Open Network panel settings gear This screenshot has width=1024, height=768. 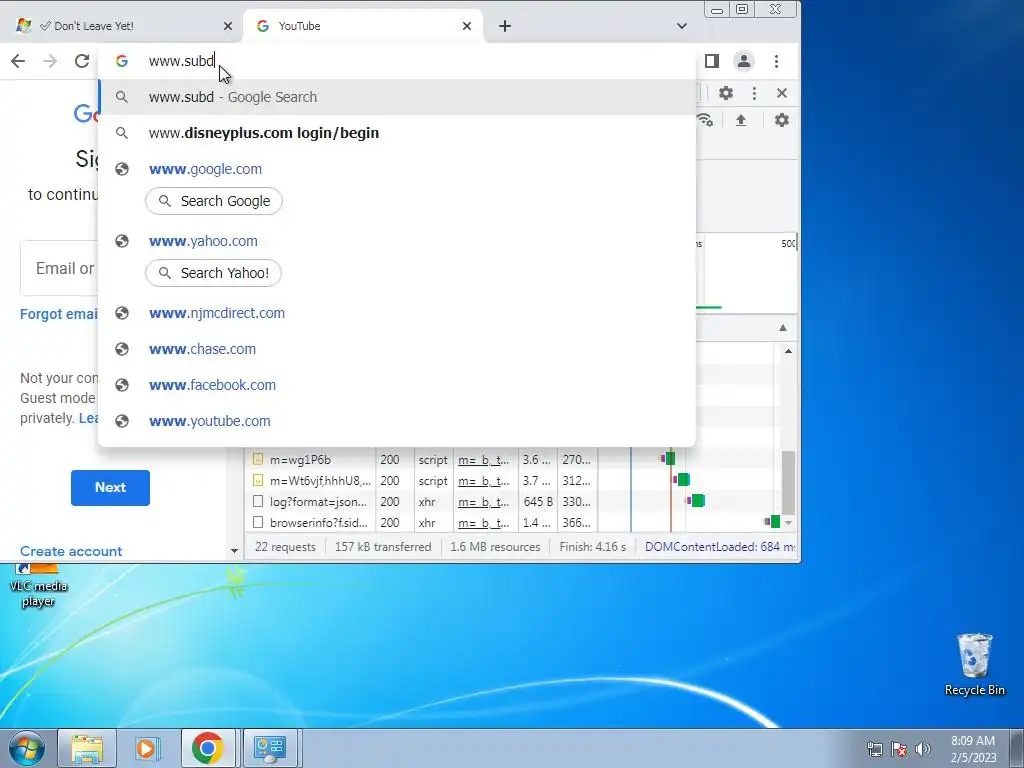782,120
